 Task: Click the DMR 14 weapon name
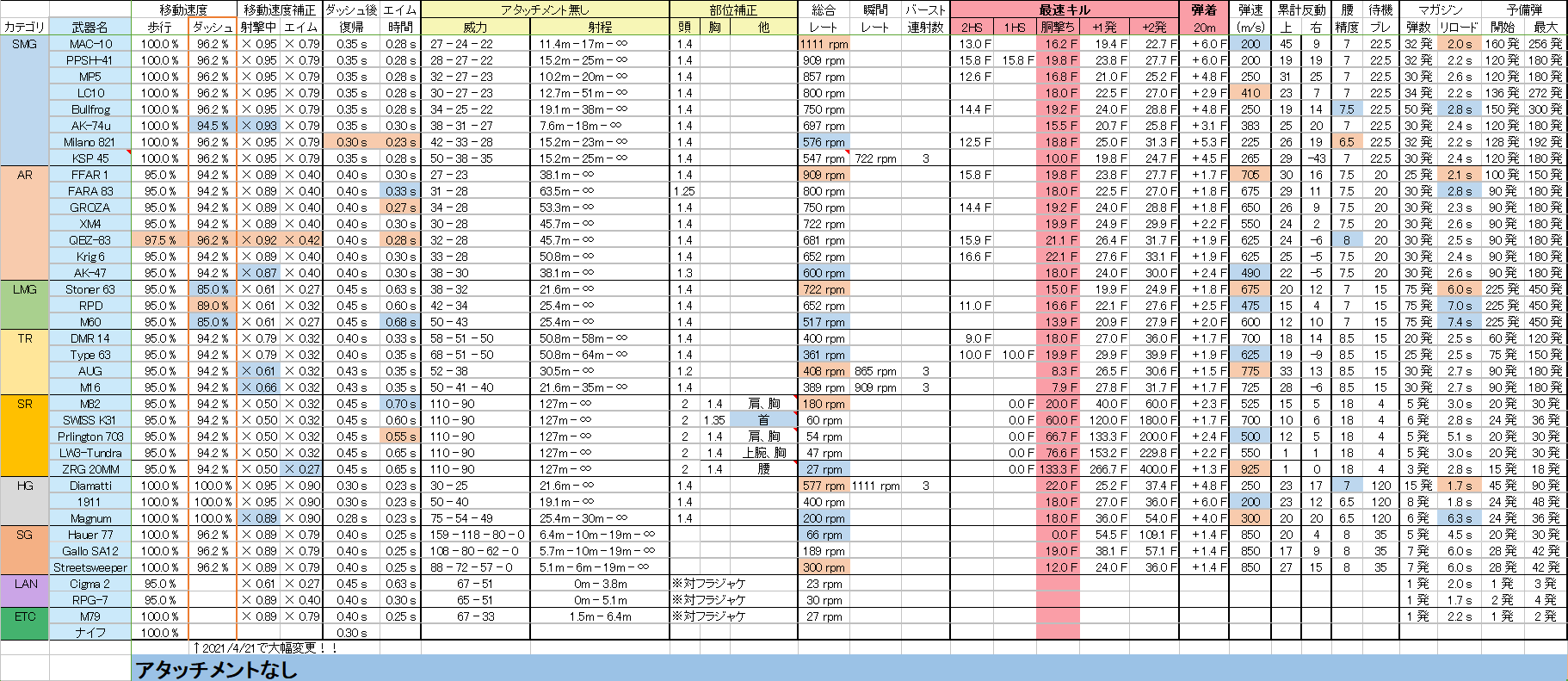coord(90,338)
